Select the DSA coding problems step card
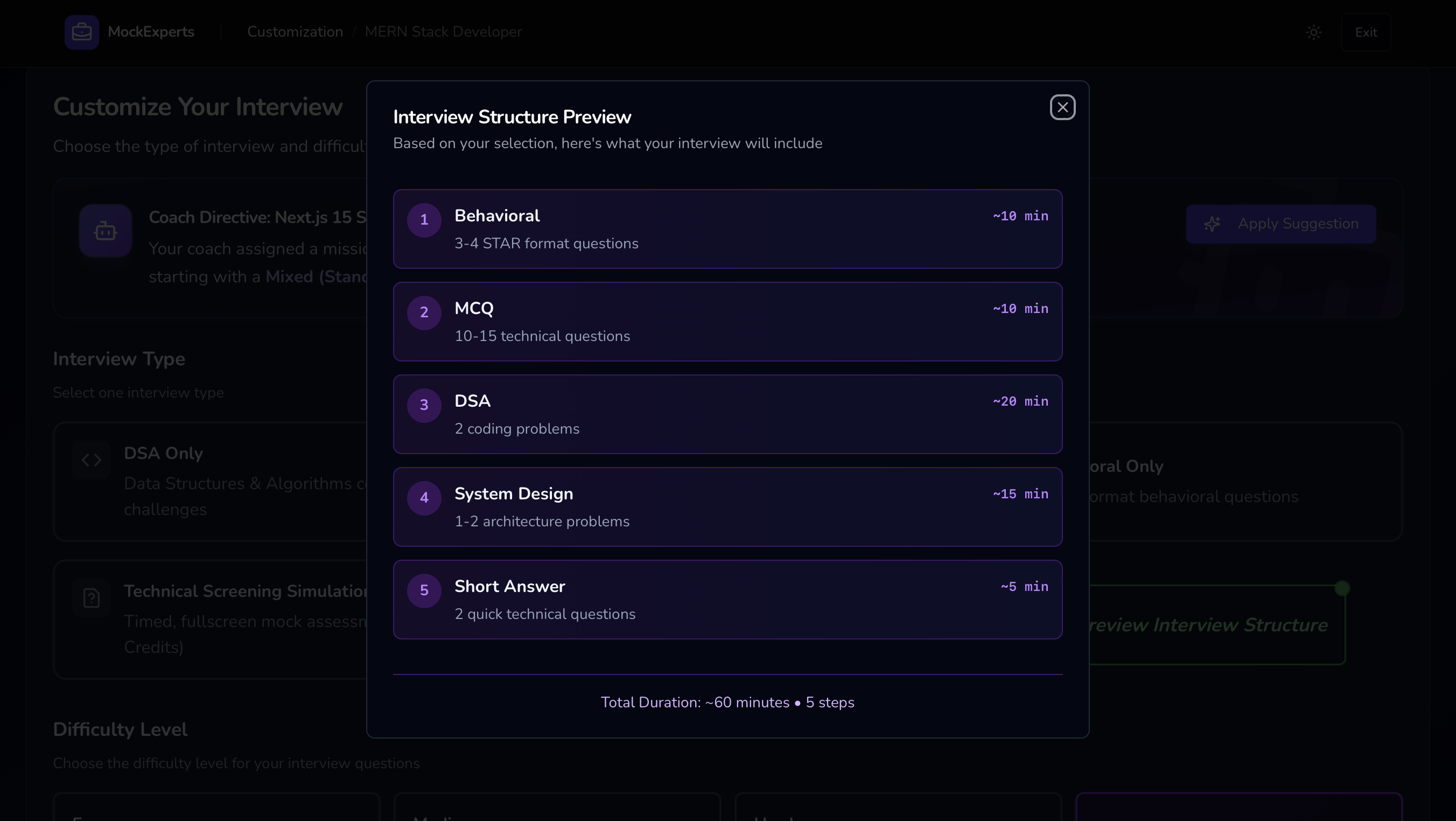This screenshot has width=1456, height=821. pyautogui.click(x=727, y=414)
